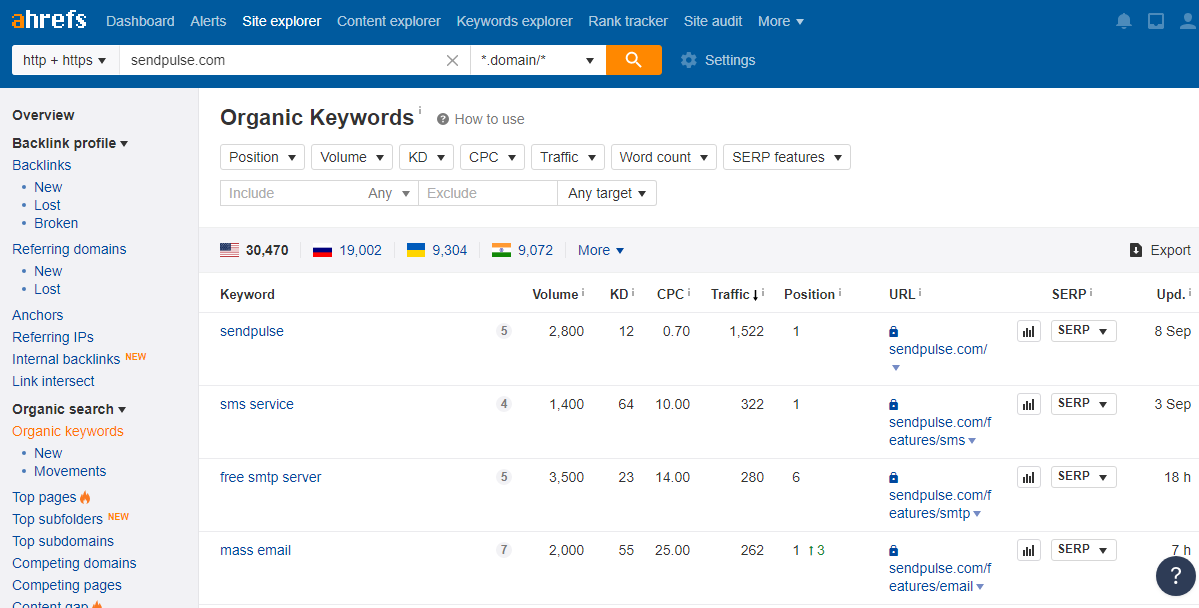1199x608 pixels.
Task: Click the Include keywords input field
Action: [290, 193]
